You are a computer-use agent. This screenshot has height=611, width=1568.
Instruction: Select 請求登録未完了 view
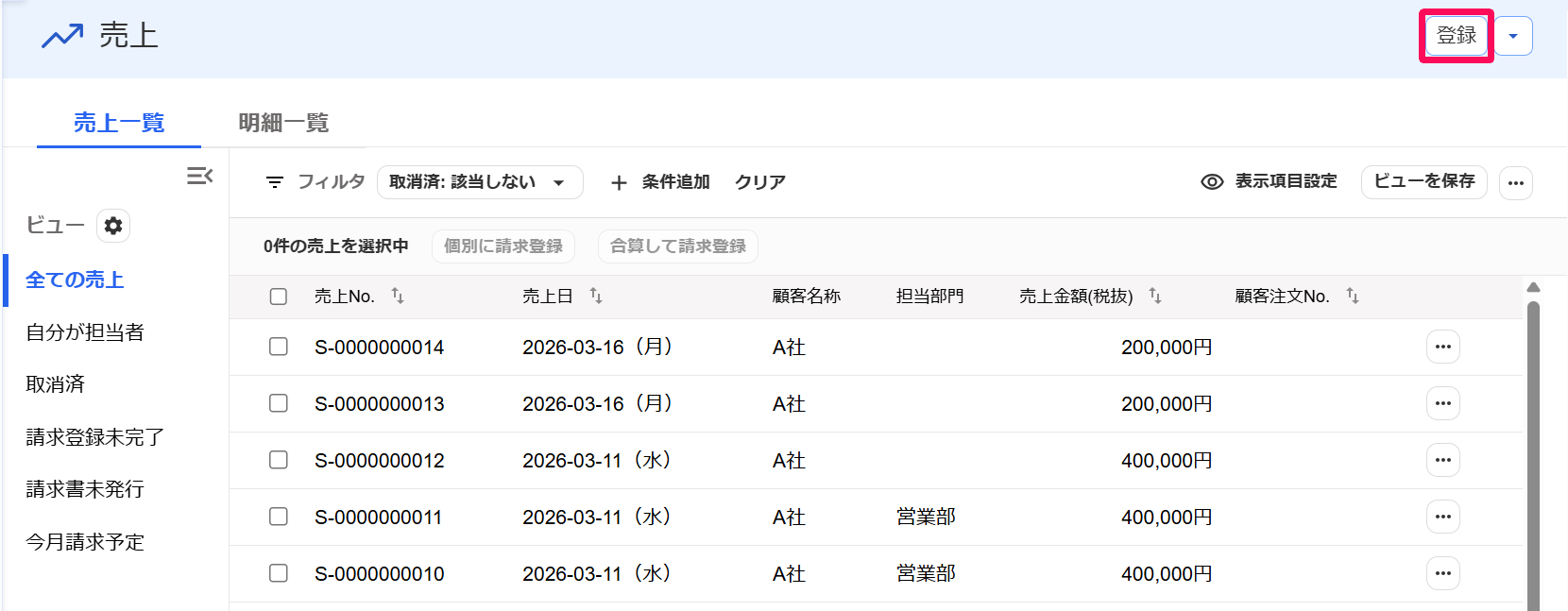(95, 437)
